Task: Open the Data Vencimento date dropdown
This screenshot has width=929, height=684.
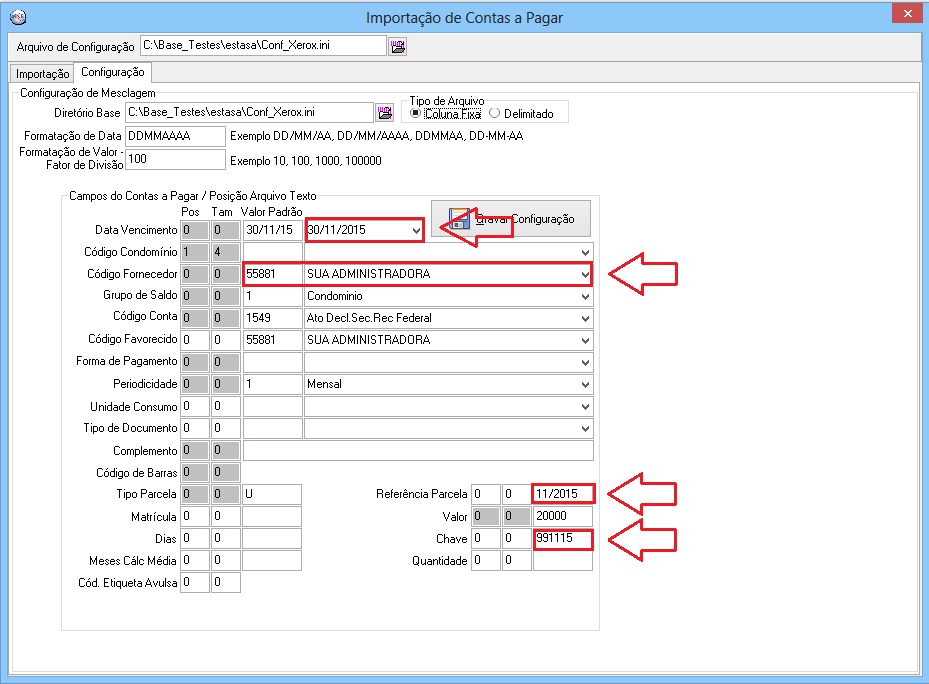Action: (416, 230)
